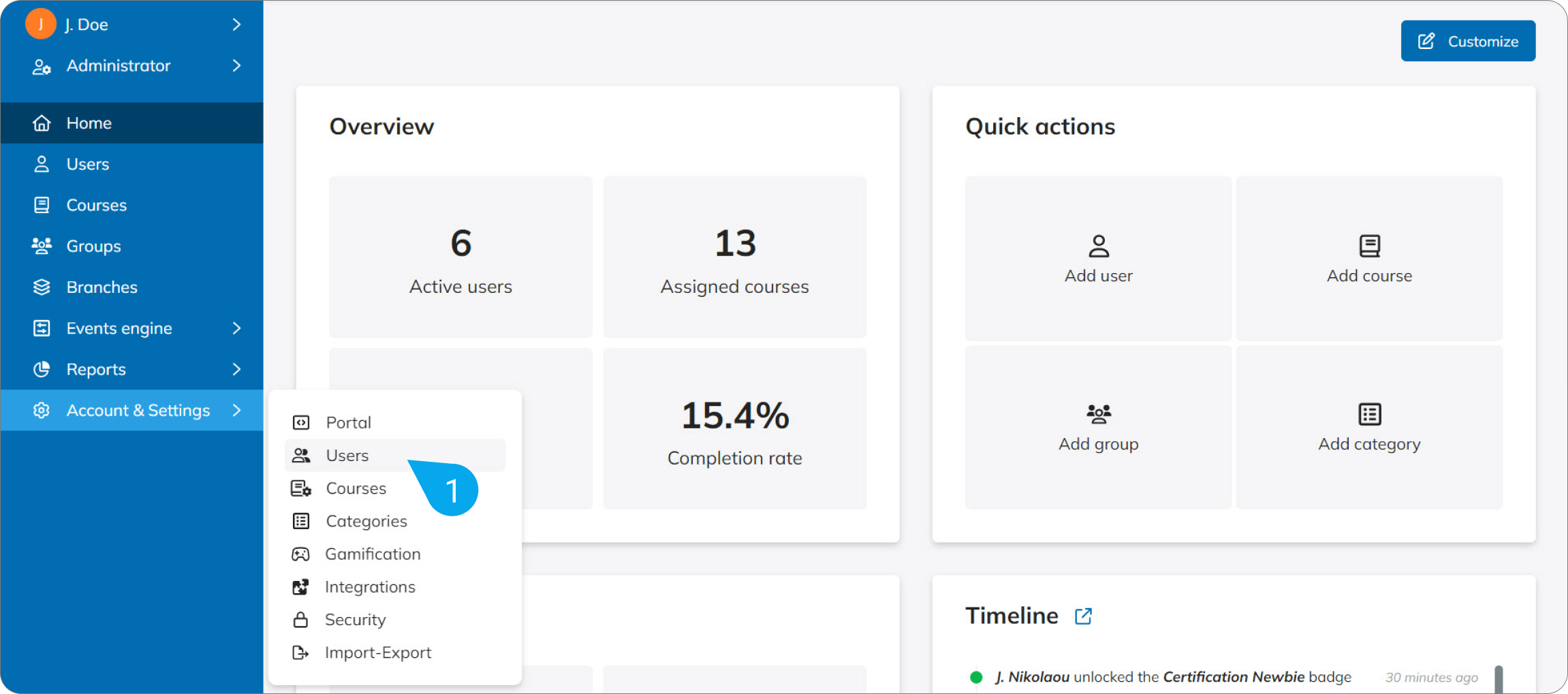1568x694 pixels.
Task: Click the Portal icon in submenu
Action: tap(301, 423)
